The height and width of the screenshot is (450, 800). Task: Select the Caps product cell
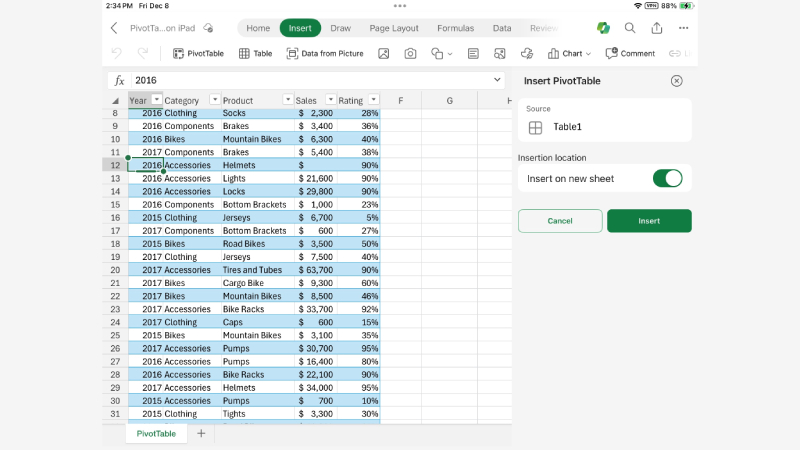click(x=257, y=322)
